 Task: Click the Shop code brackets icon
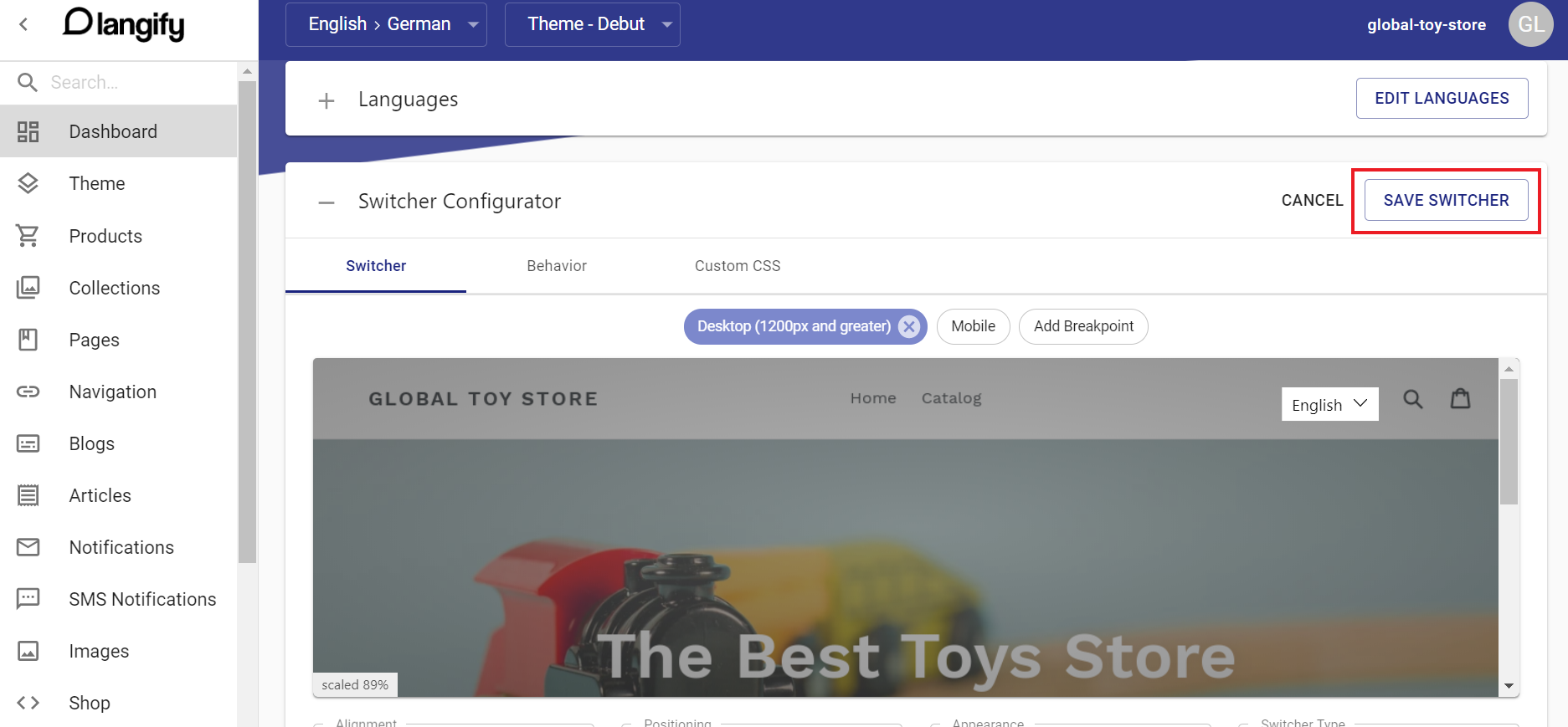click(28, 703)
